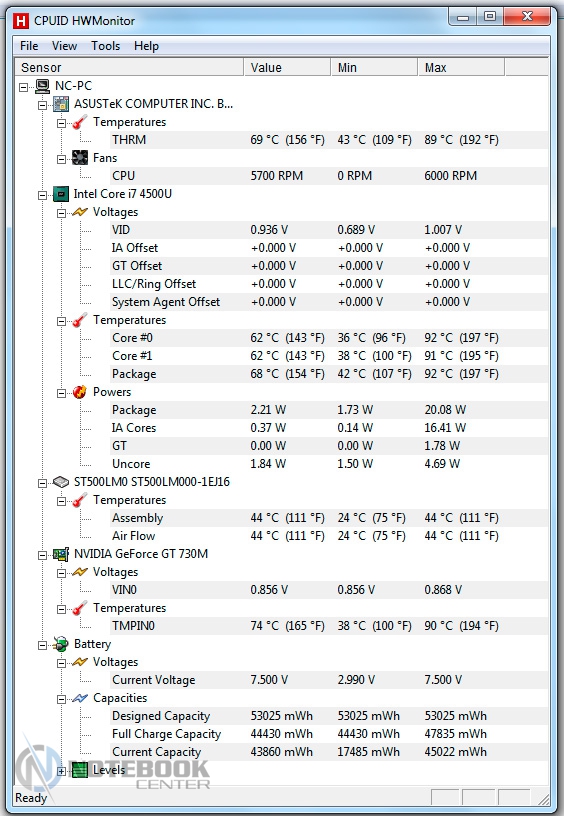The width and height of the screenshot is (564, 816).
Task: Click the 5700 RPM fan value
Action: tap(277, 176)
